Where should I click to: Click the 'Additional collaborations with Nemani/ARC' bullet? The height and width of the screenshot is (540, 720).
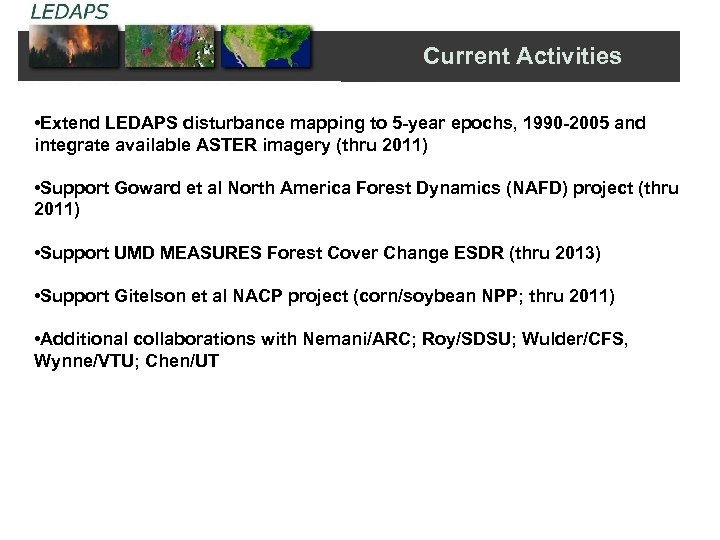click(331, 350)
